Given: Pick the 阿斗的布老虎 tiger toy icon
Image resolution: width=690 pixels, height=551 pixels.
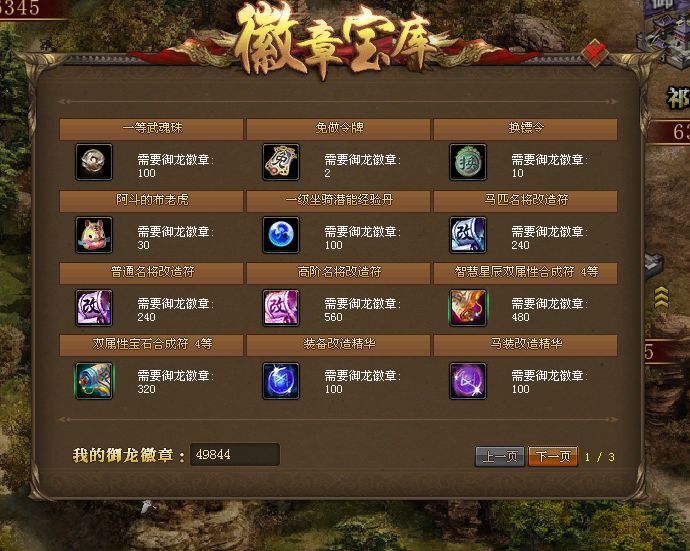Looking at the screenshot, I should (94, 235).
